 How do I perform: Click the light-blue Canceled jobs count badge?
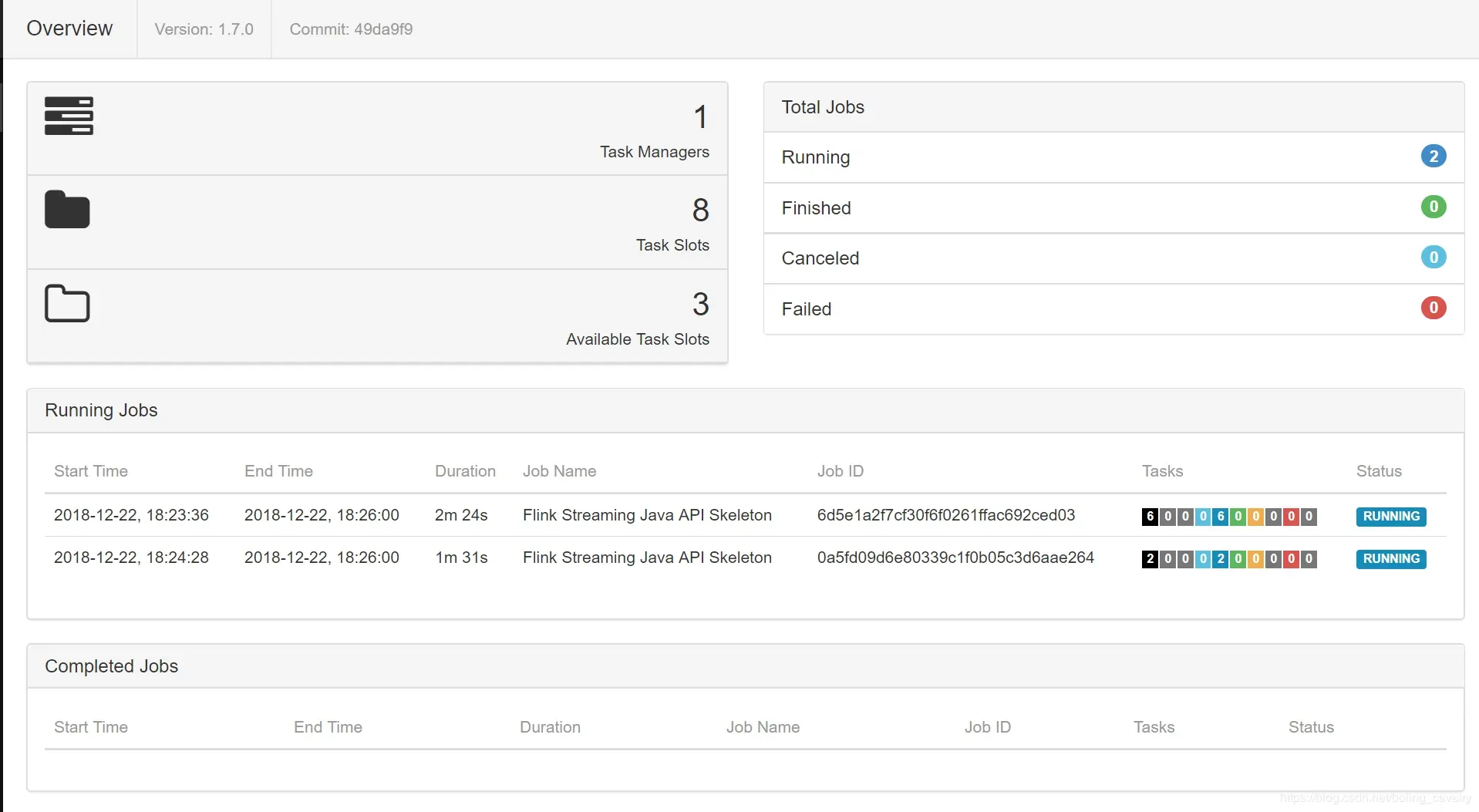point(1433,258)
